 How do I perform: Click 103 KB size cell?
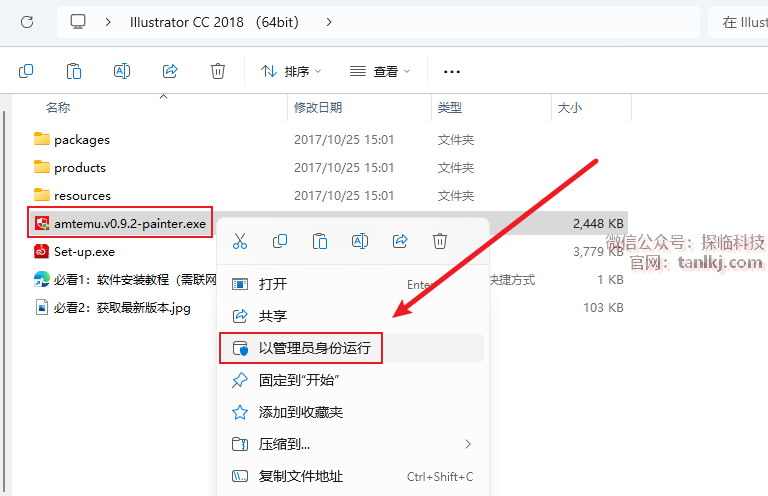point(603,307)
